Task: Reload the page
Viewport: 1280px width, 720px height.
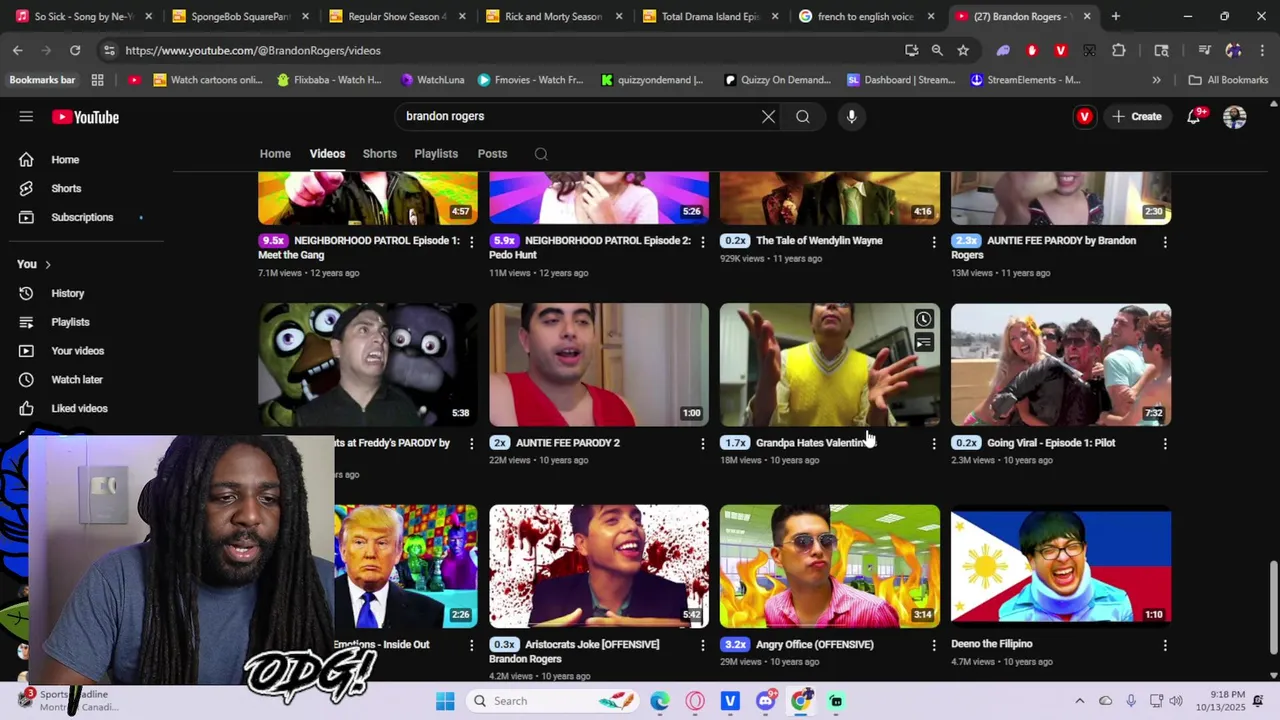Action: coord(75,50)
